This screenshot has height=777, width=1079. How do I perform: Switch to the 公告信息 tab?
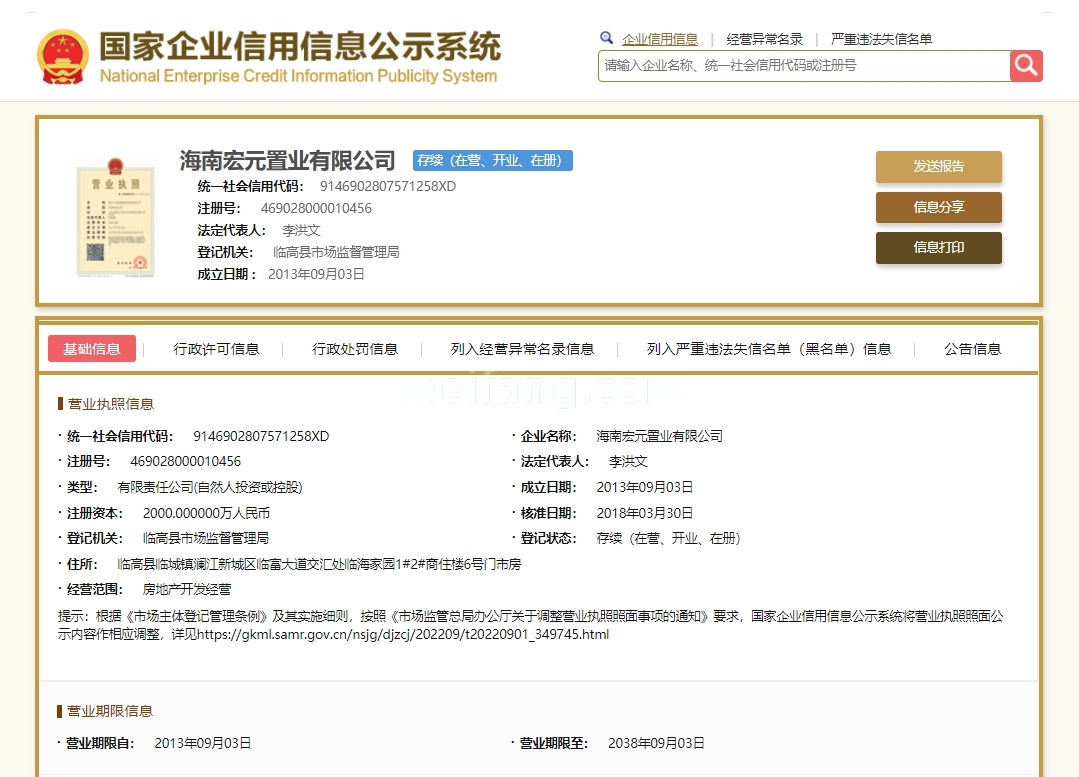971,349
